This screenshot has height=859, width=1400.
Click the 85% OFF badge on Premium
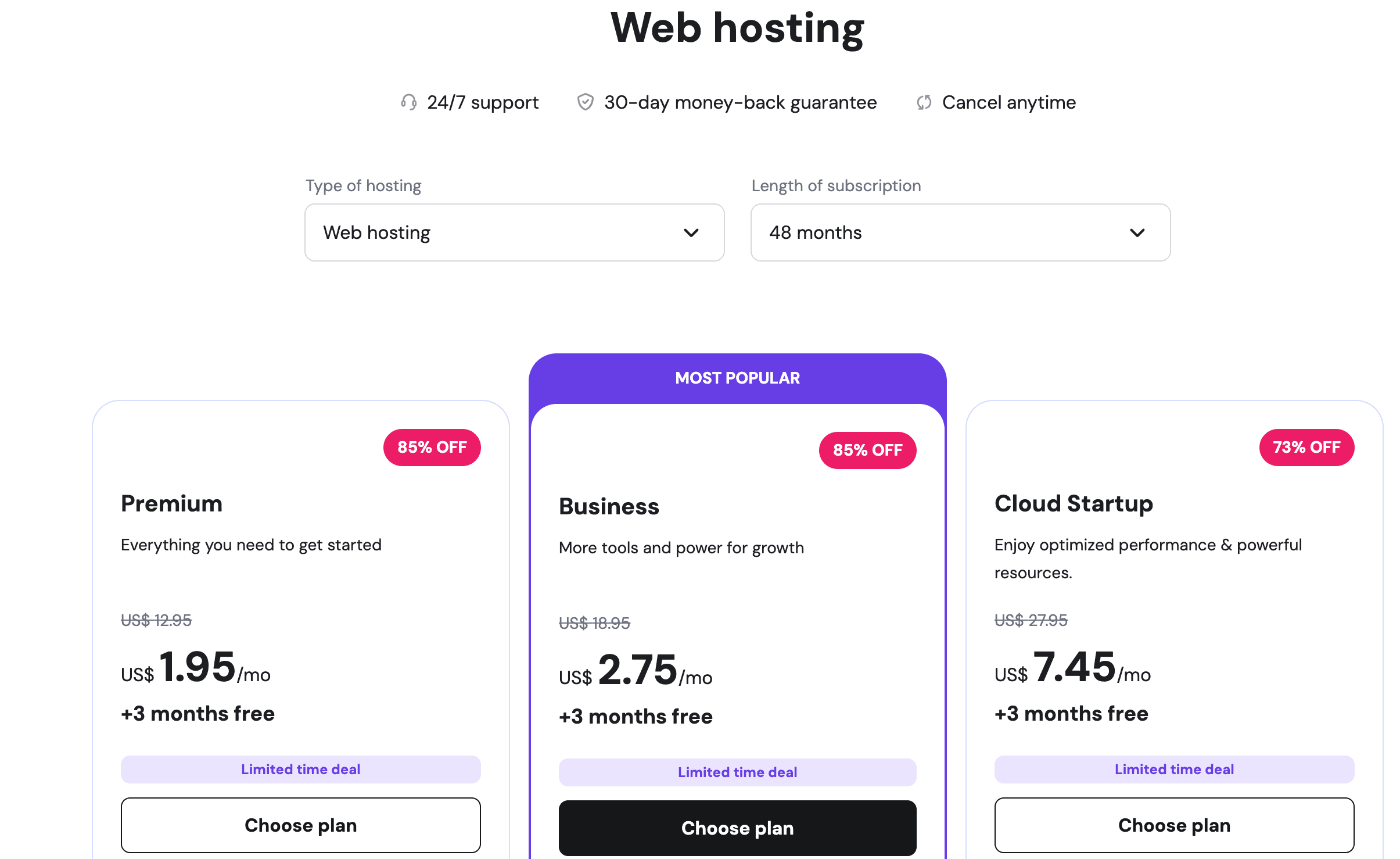tap(432, 447)
